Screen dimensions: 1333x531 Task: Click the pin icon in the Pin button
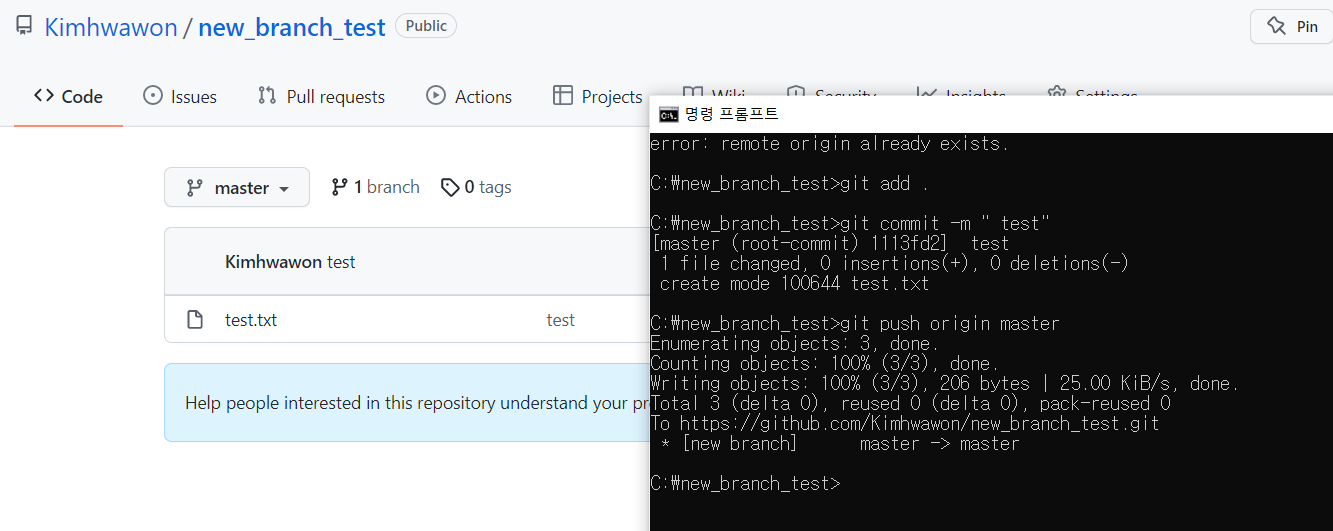coord(1276,27)
